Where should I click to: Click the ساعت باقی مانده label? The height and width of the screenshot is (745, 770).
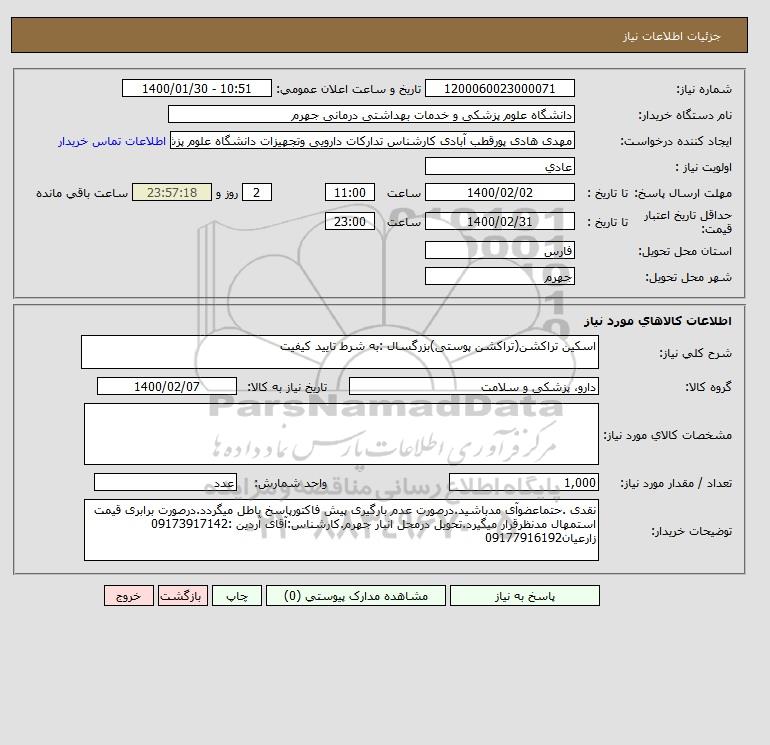click(x=82, y=193)
